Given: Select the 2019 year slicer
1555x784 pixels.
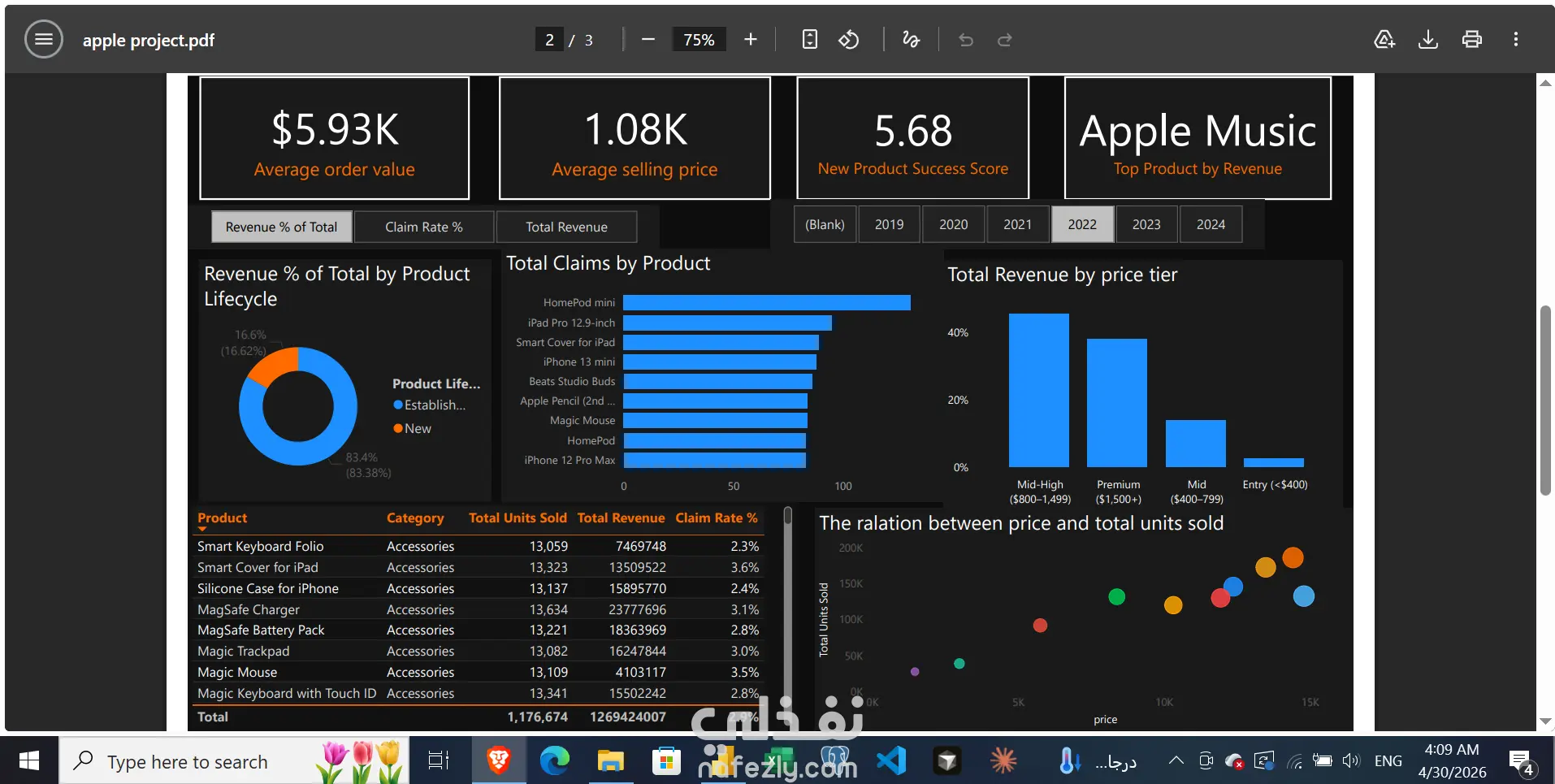Looking at the screenshot, I should (889, 224).
